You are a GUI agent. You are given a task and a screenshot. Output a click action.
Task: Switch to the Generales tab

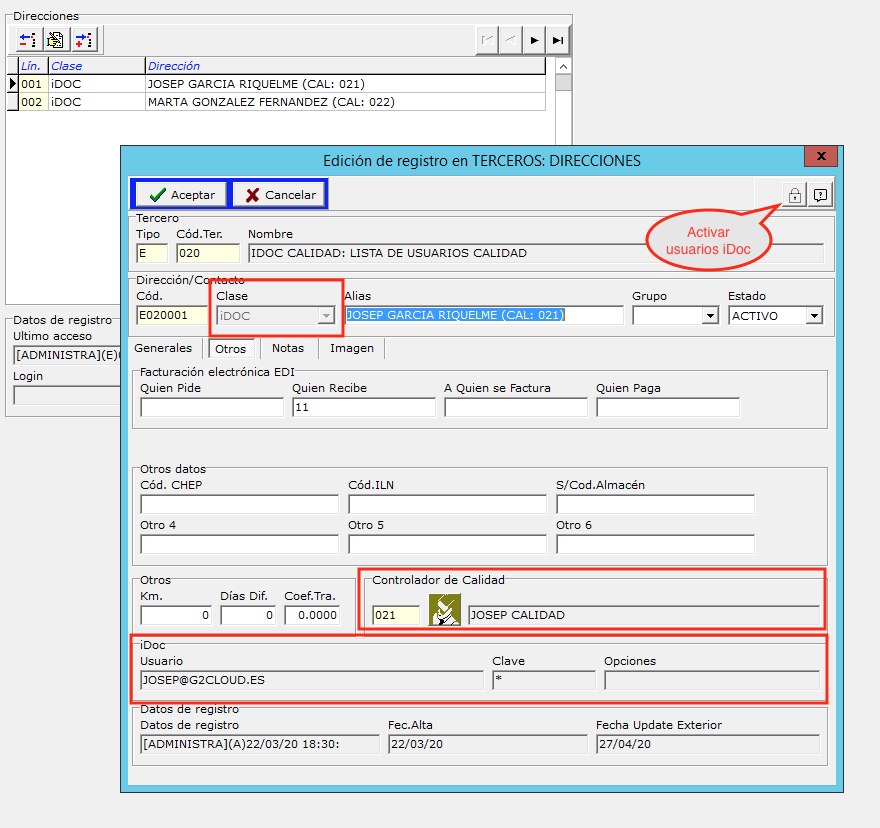[x=165, y=349]
